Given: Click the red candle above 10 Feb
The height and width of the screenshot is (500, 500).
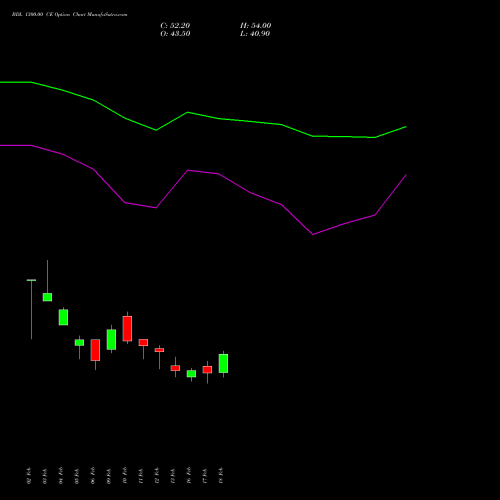Looking at the screenshot, I should click(127, 328).
